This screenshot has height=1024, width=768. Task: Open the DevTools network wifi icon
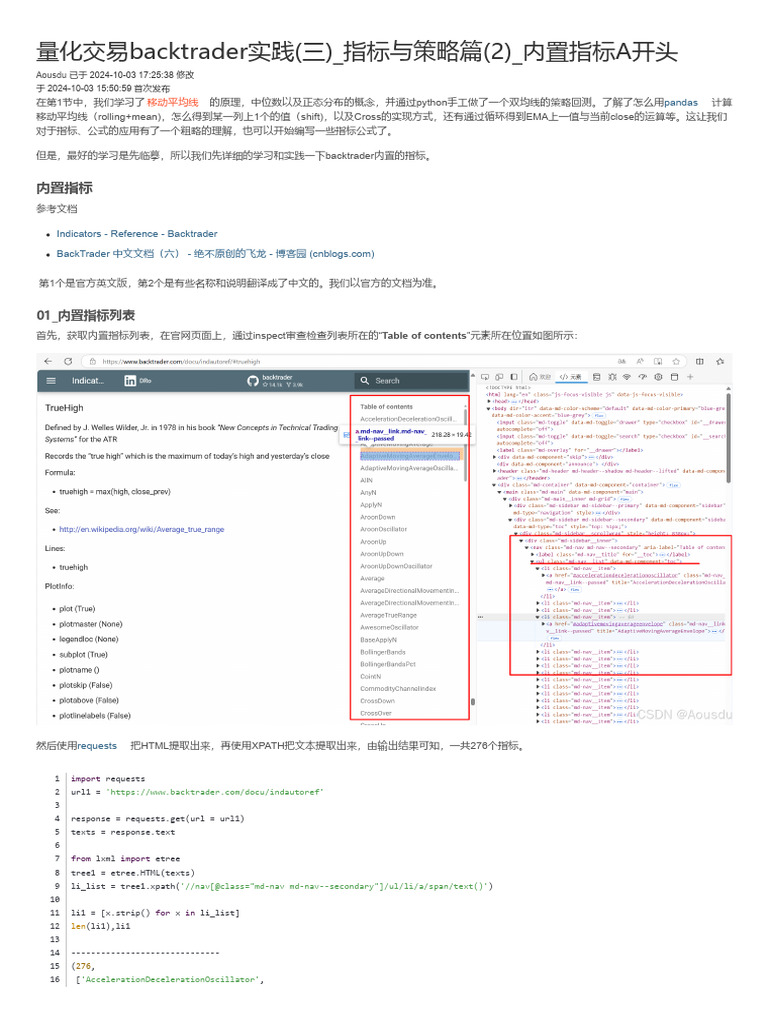pyautogui.click(x=627, y=377)
